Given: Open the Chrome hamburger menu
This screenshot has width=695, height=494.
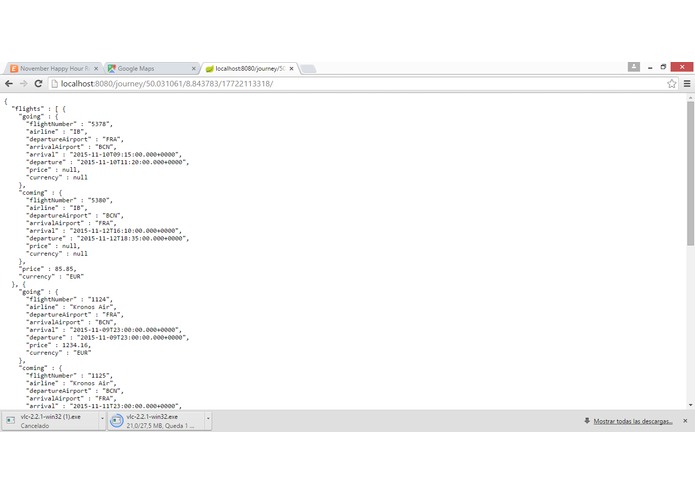Looking at the screenshot, I should point(687,84).
